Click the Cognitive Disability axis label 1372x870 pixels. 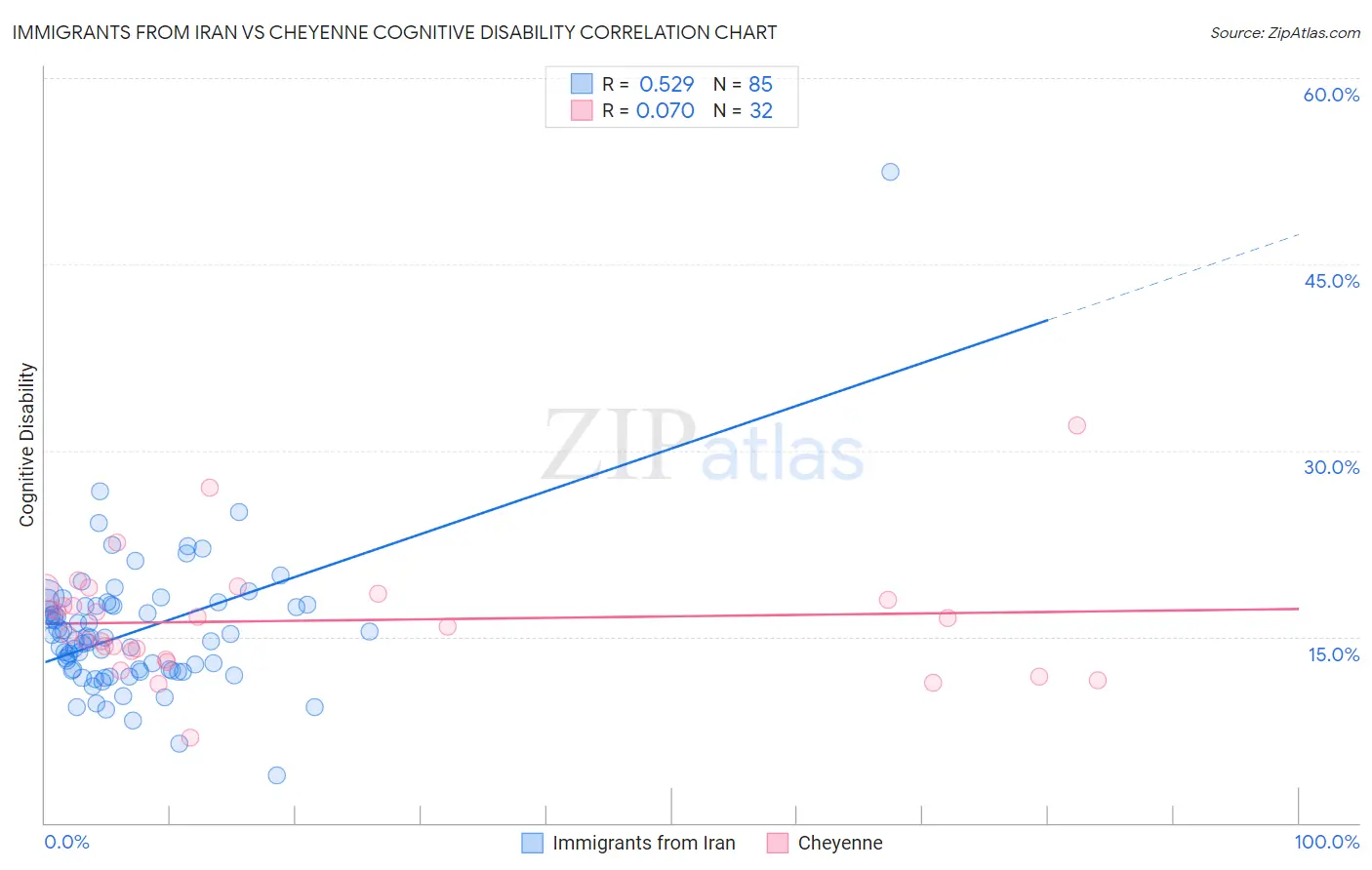[27, 445]
